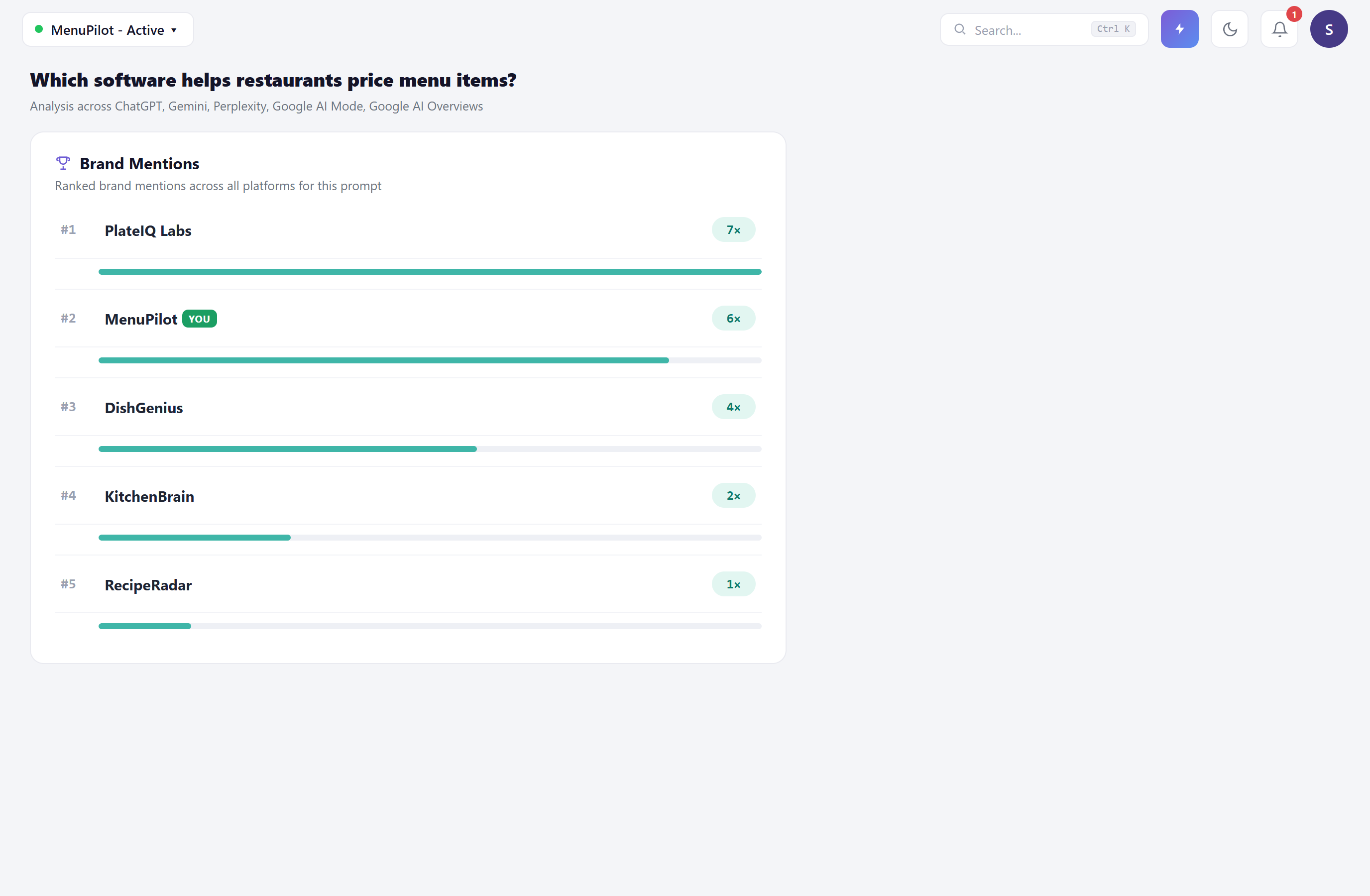This screenshot has width=1370, height=896.
Task: Click the green active status dot
Action: pyautogui.click(x=38, y=29)
